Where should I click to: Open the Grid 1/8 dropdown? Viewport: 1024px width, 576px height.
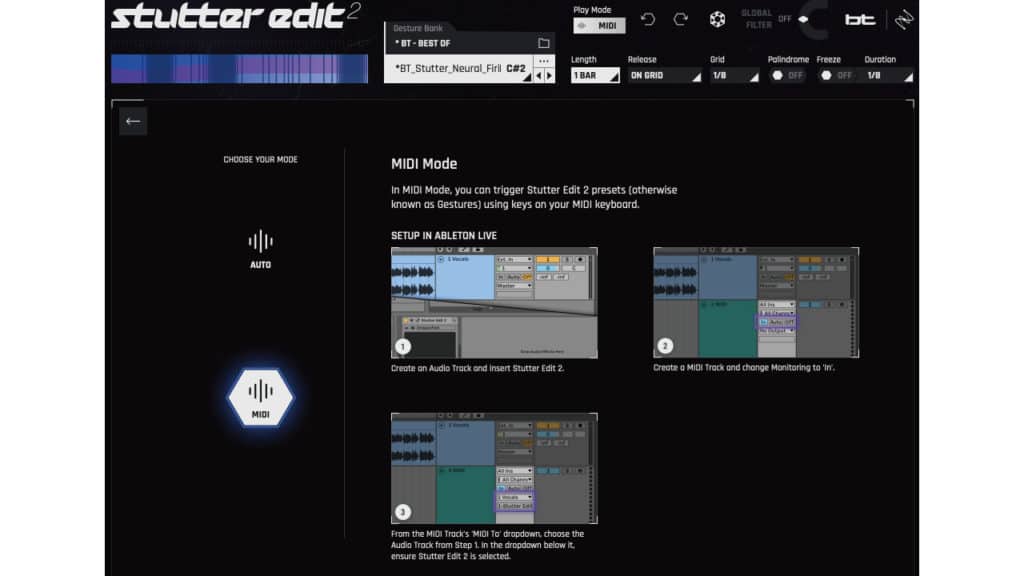(x=735, y=76)
